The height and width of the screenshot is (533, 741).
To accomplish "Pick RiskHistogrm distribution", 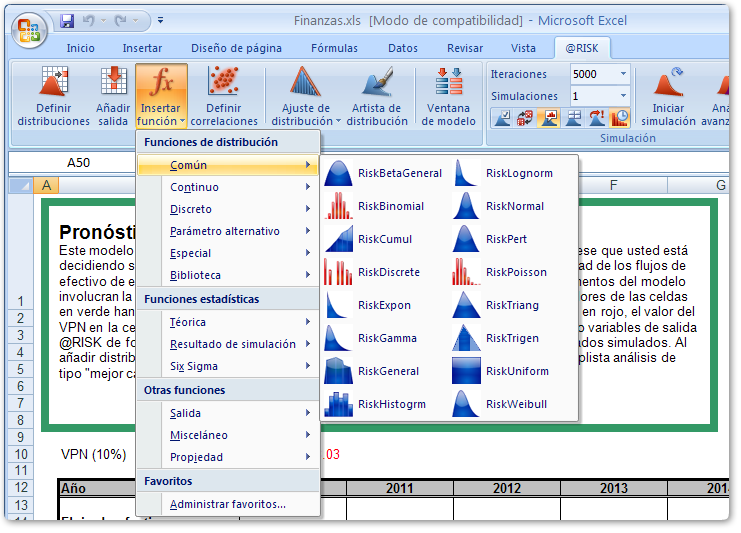I will point(384,404).
